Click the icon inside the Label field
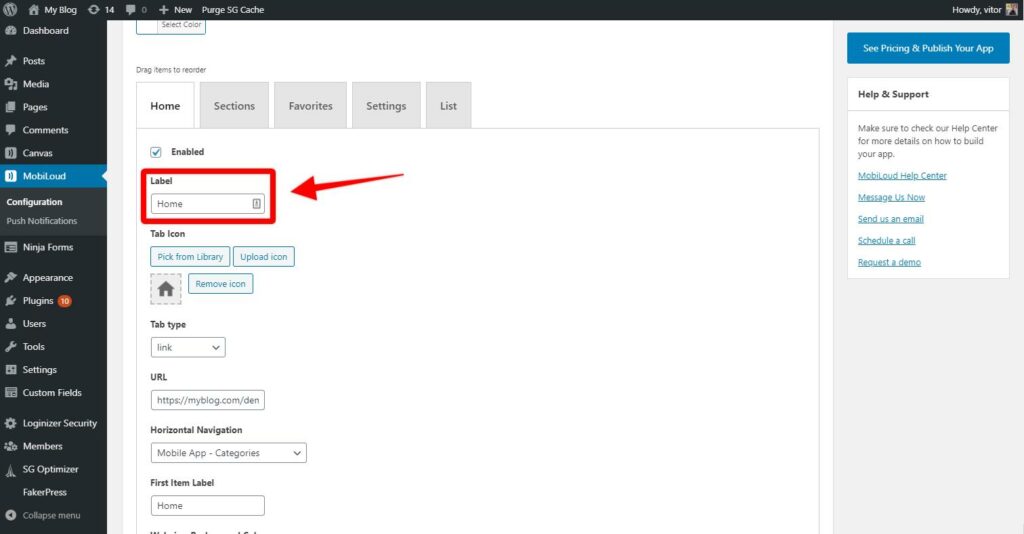Viewport: 1024px width, 534px height. click(x=257, y=204)
